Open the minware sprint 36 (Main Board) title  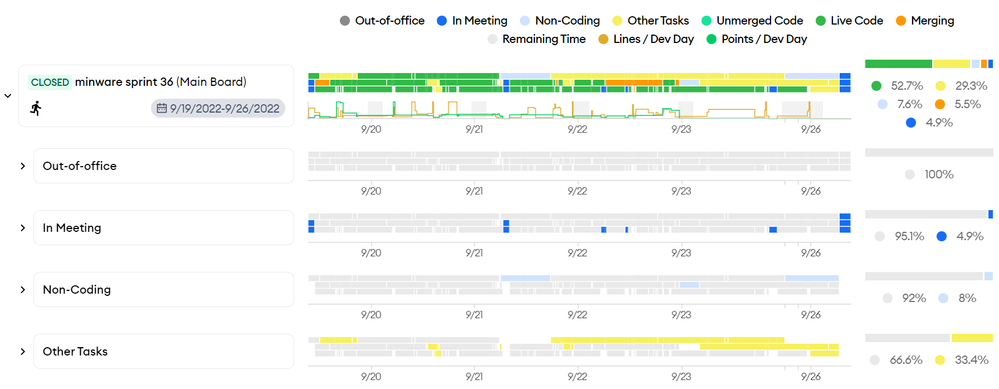161,81
